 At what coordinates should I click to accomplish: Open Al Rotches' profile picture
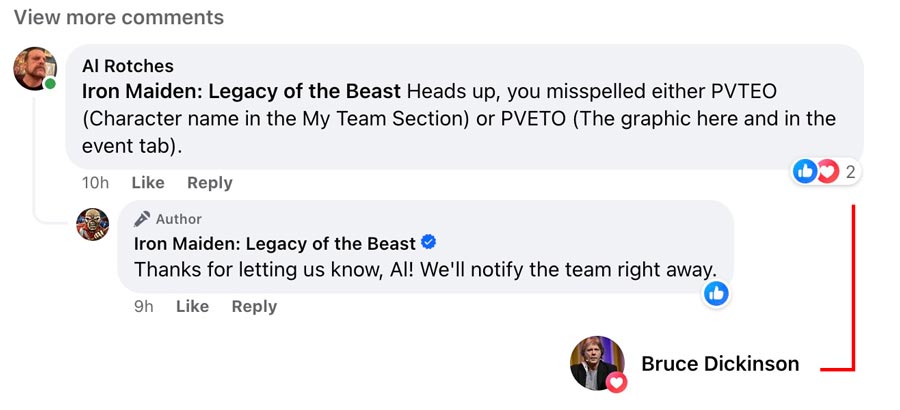34,68
